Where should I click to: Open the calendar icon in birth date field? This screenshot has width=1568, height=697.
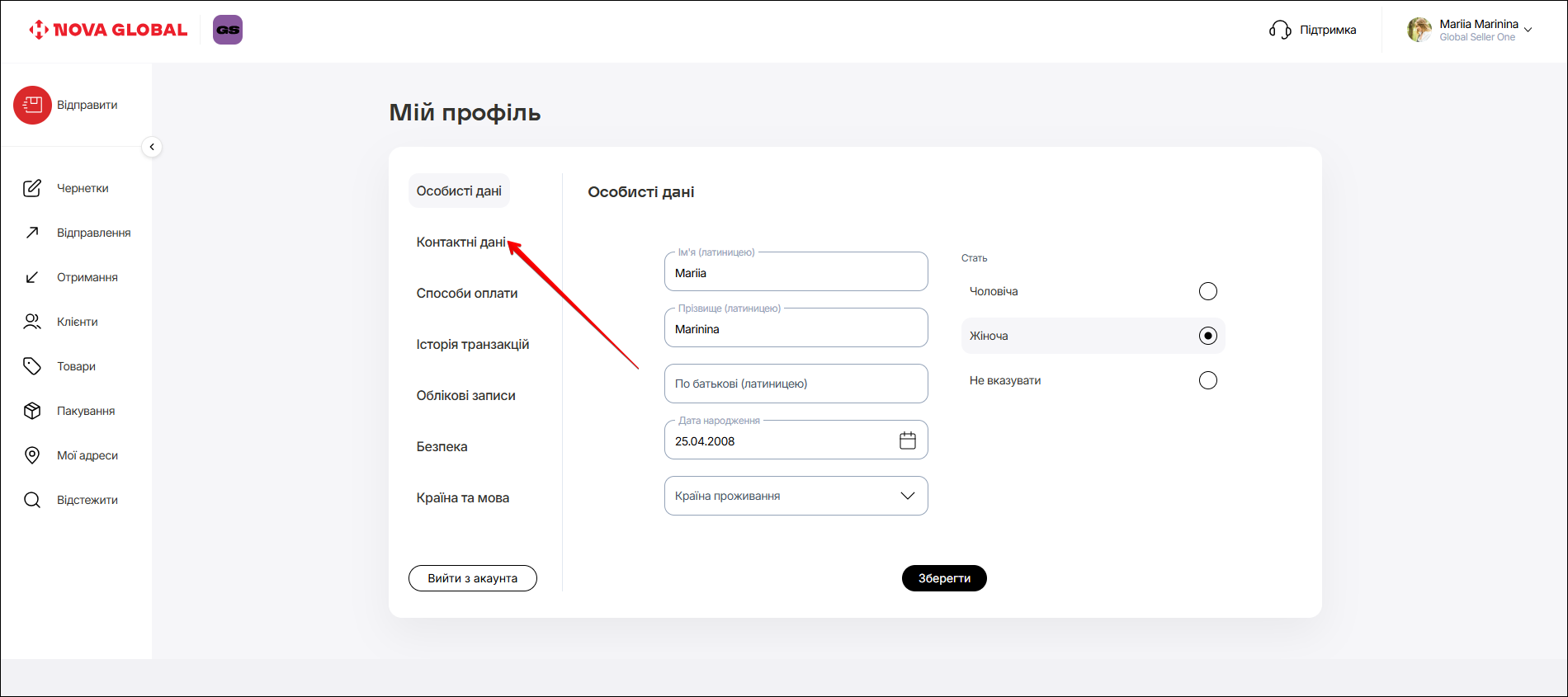click(907, 440)
